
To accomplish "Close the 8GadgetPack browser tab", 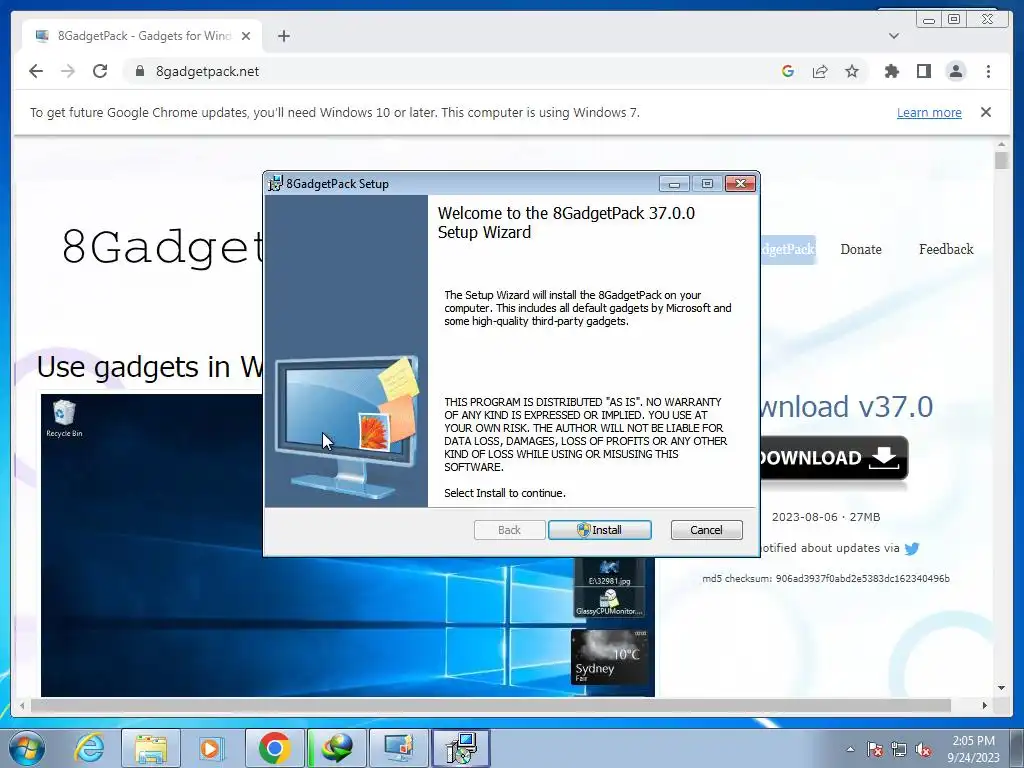I will (x=246, y=36).
